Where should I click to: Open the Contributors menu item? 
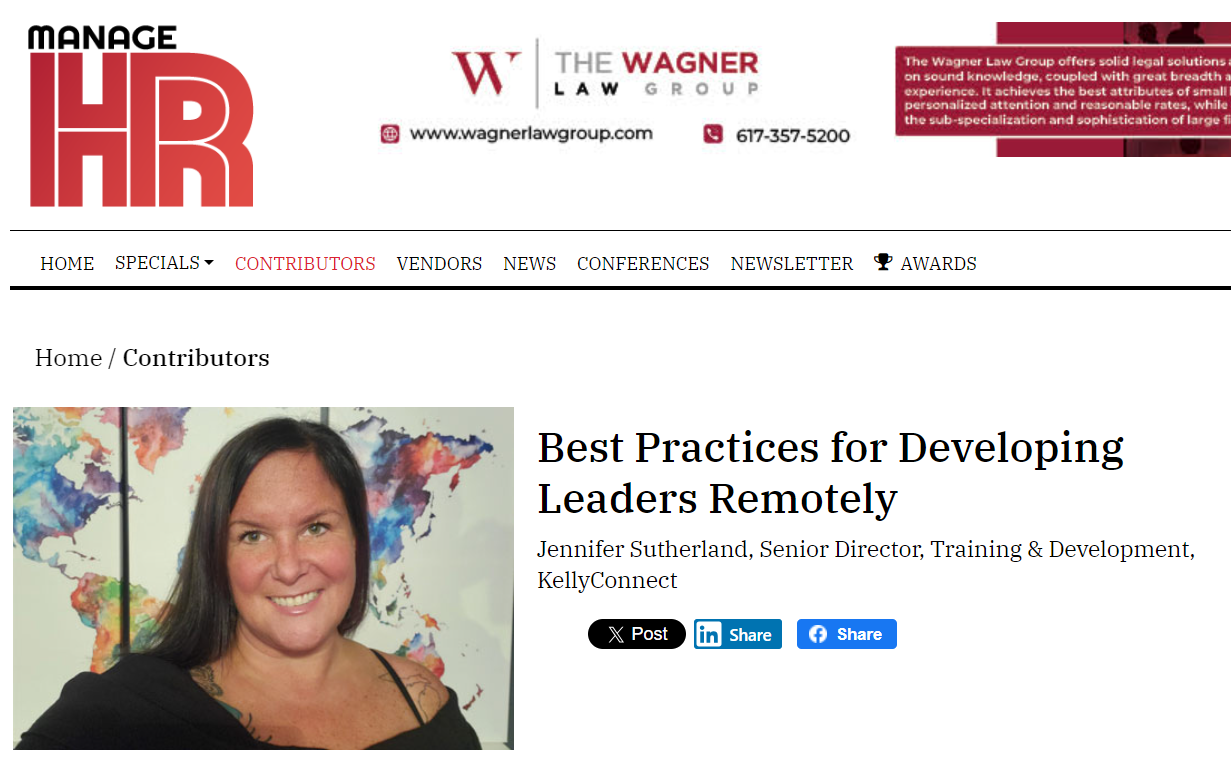click(x=305, y=264)
